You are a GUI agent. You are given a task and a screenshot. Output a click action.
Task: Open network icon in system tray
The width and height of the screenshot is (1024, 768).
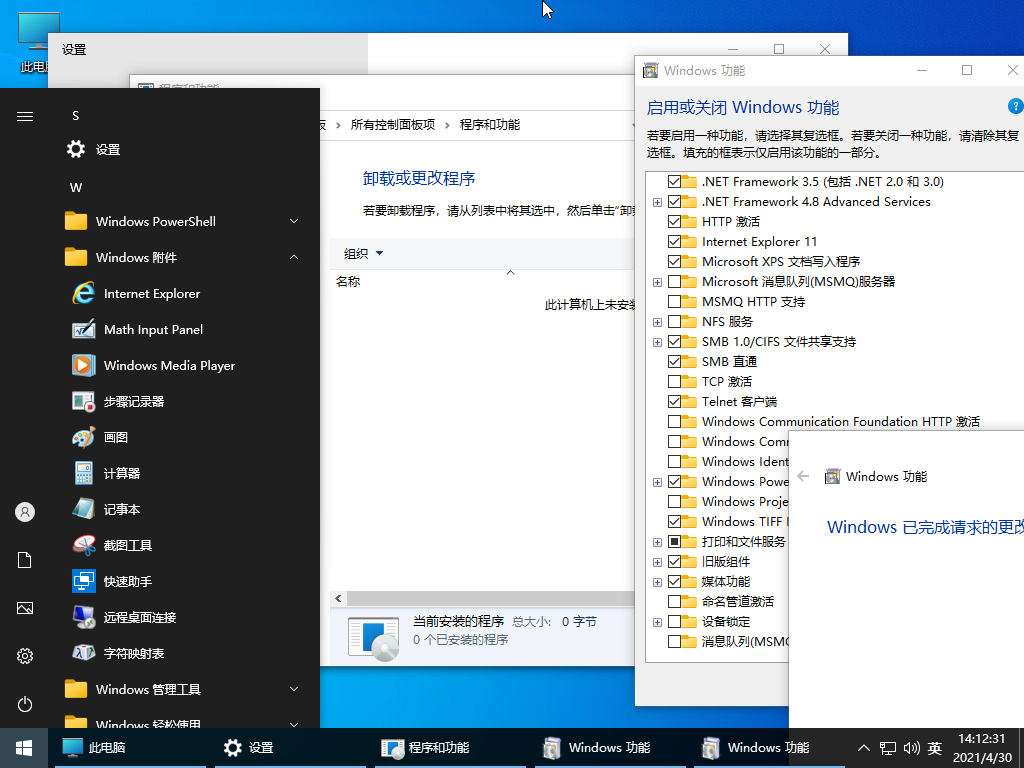[888, 748]
